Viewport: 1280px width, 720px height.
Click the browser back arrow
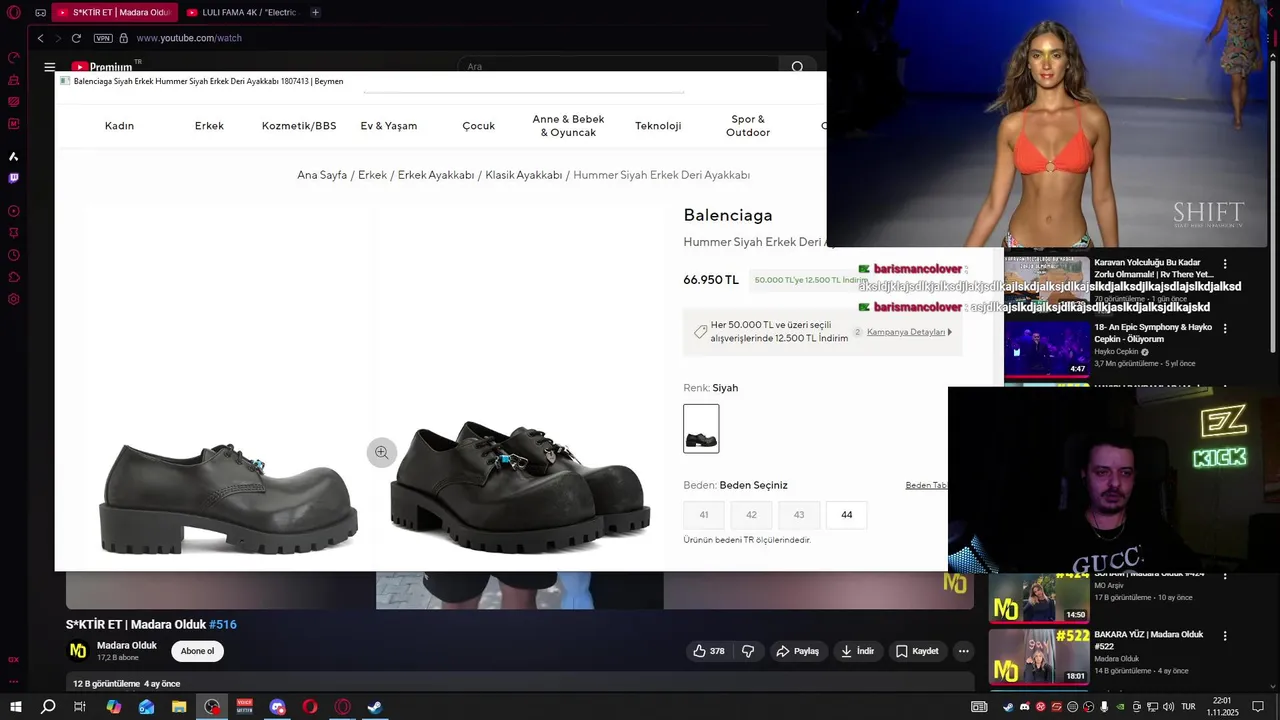tap(40, 38)
